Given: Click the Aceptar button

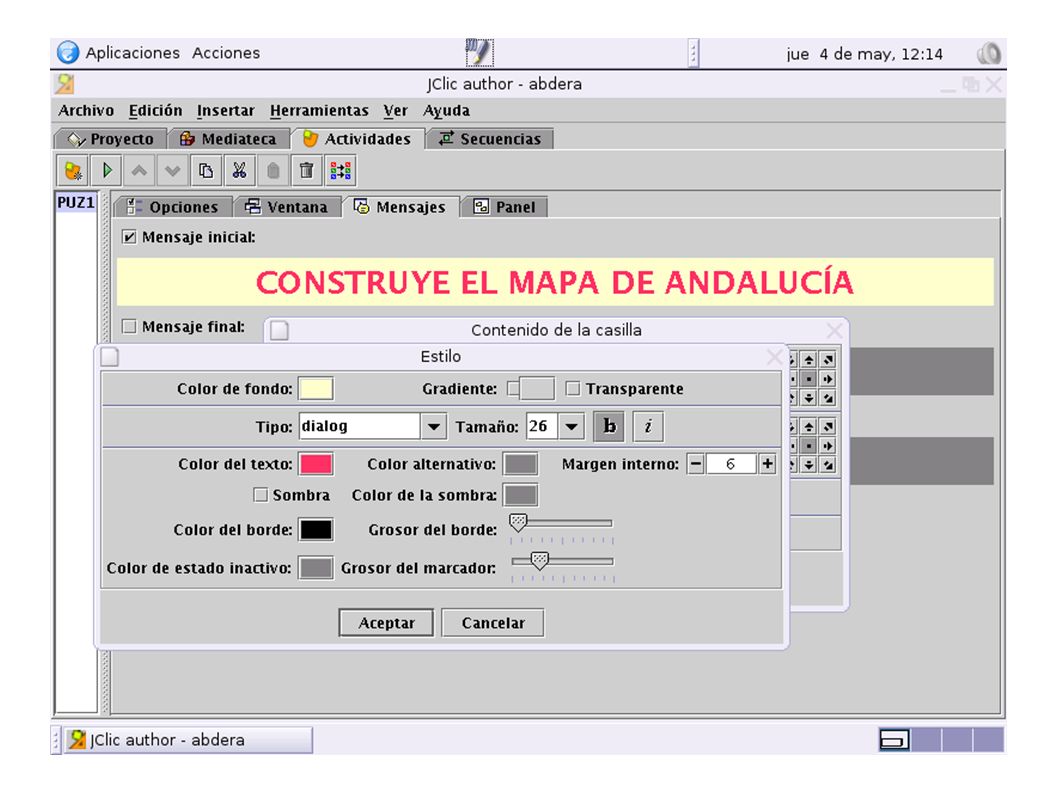Looking at the screenshot, I should point(387,623).
